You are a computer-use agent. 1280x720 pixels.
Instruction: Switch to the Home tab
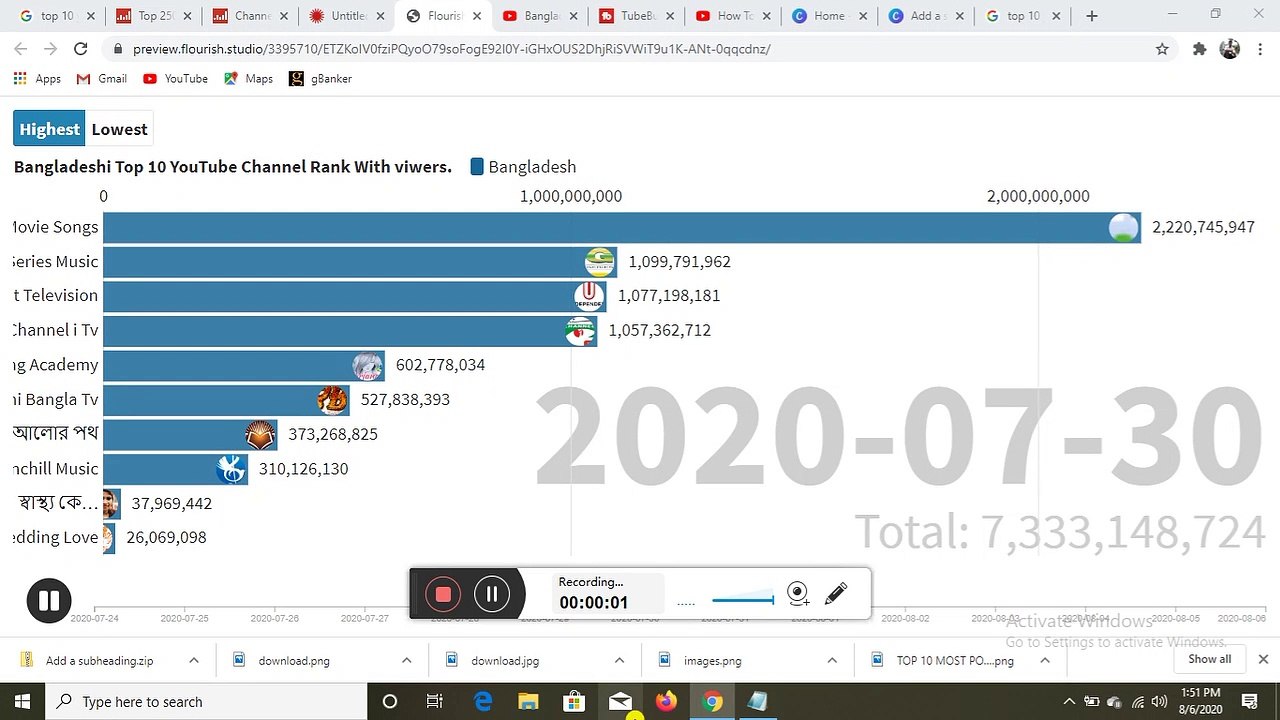pyautogui.click(x=830, y=16)
